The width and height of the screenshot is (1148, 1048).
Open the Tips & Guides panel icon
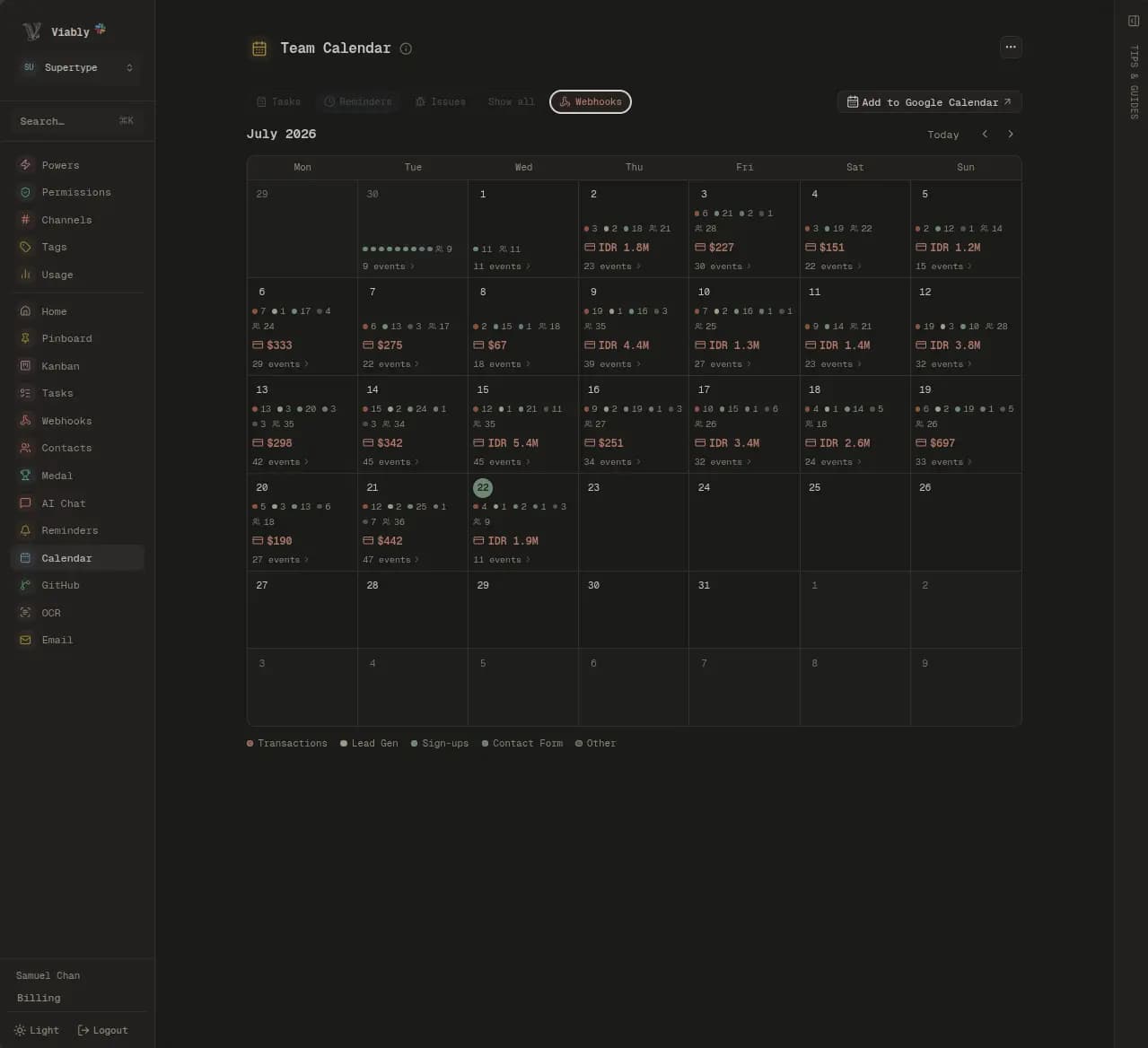tap(1134, 21)
